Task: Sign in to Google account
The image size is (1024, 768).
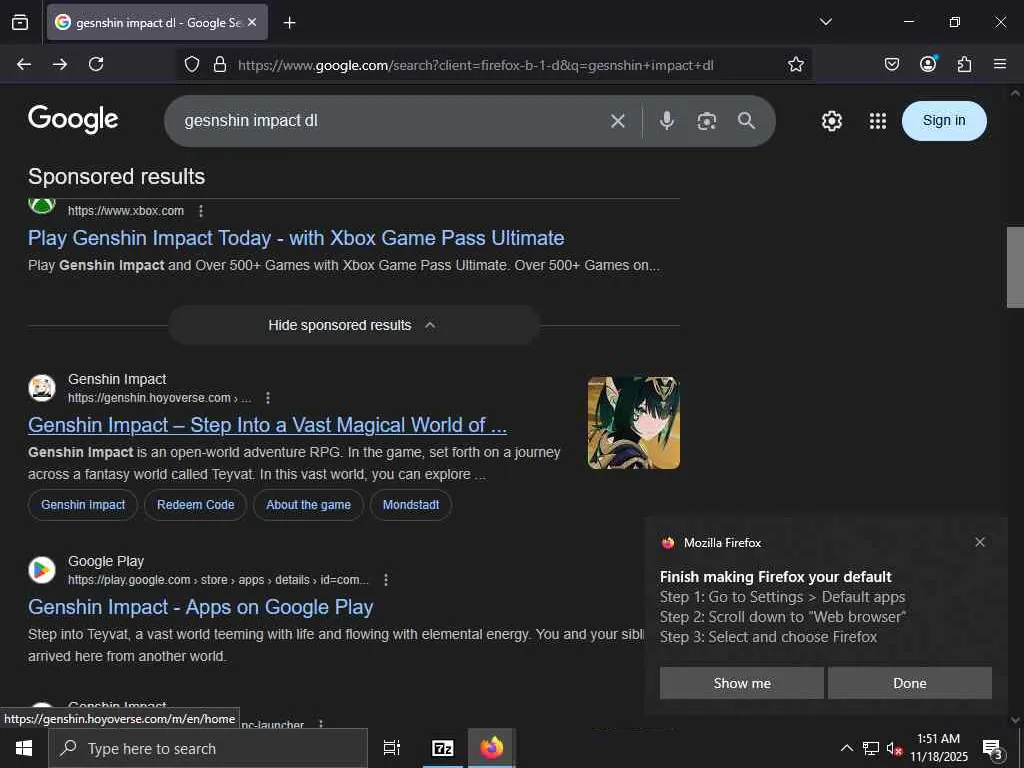Action: click(944, 121)
